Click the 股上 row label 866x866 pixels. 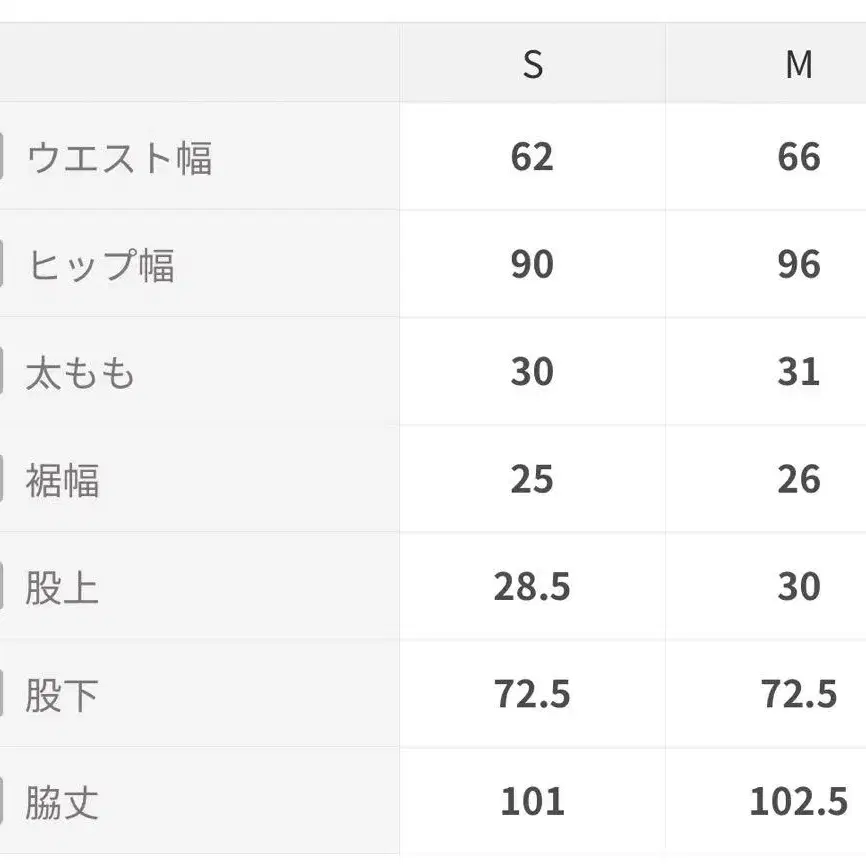click(x=62, y=587)
